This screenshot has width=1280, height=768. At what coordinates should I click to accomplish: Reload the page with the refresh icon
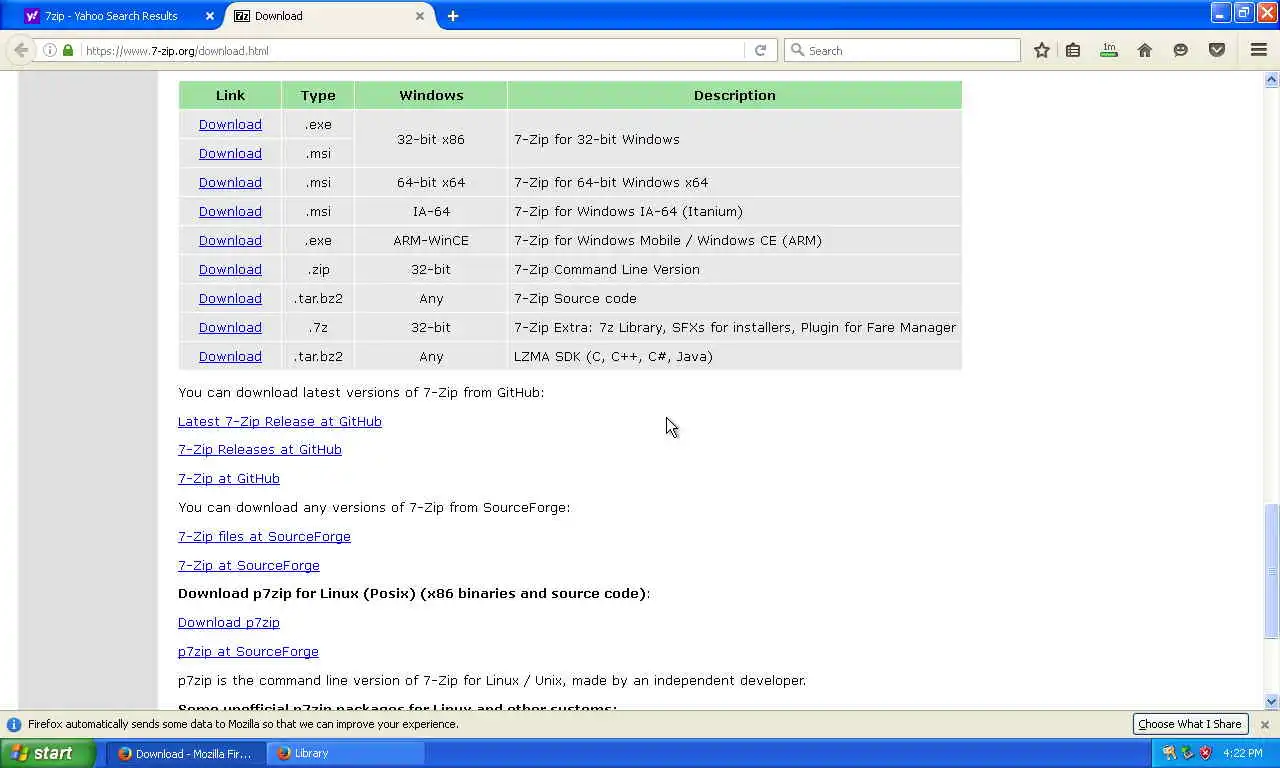(x=760, y=50)
